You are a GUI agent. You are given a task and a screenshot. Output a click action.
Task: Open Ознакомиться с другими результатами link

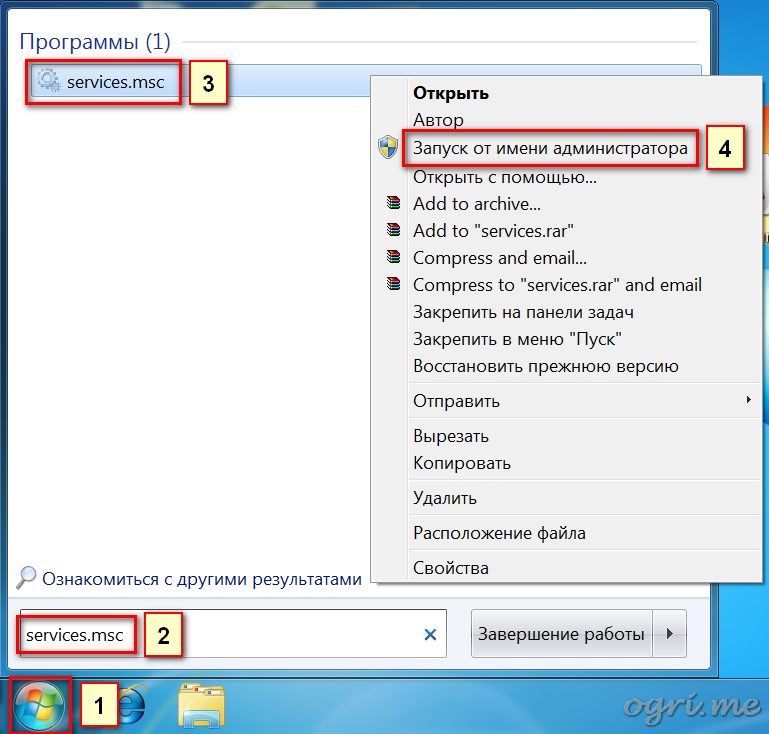(202, 579)
